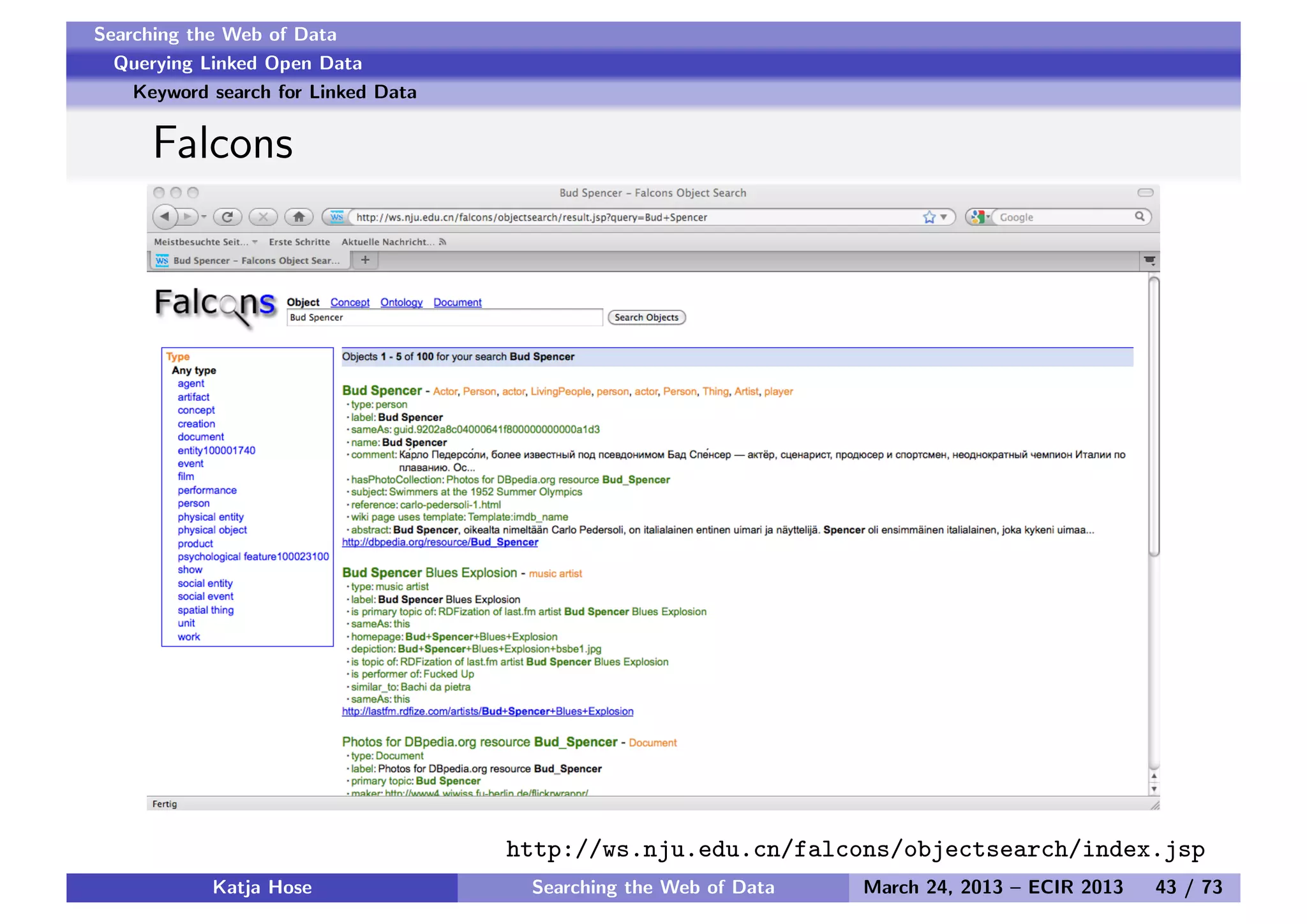
Task: Switch to the Concept search tab
Action: [350, 302]
